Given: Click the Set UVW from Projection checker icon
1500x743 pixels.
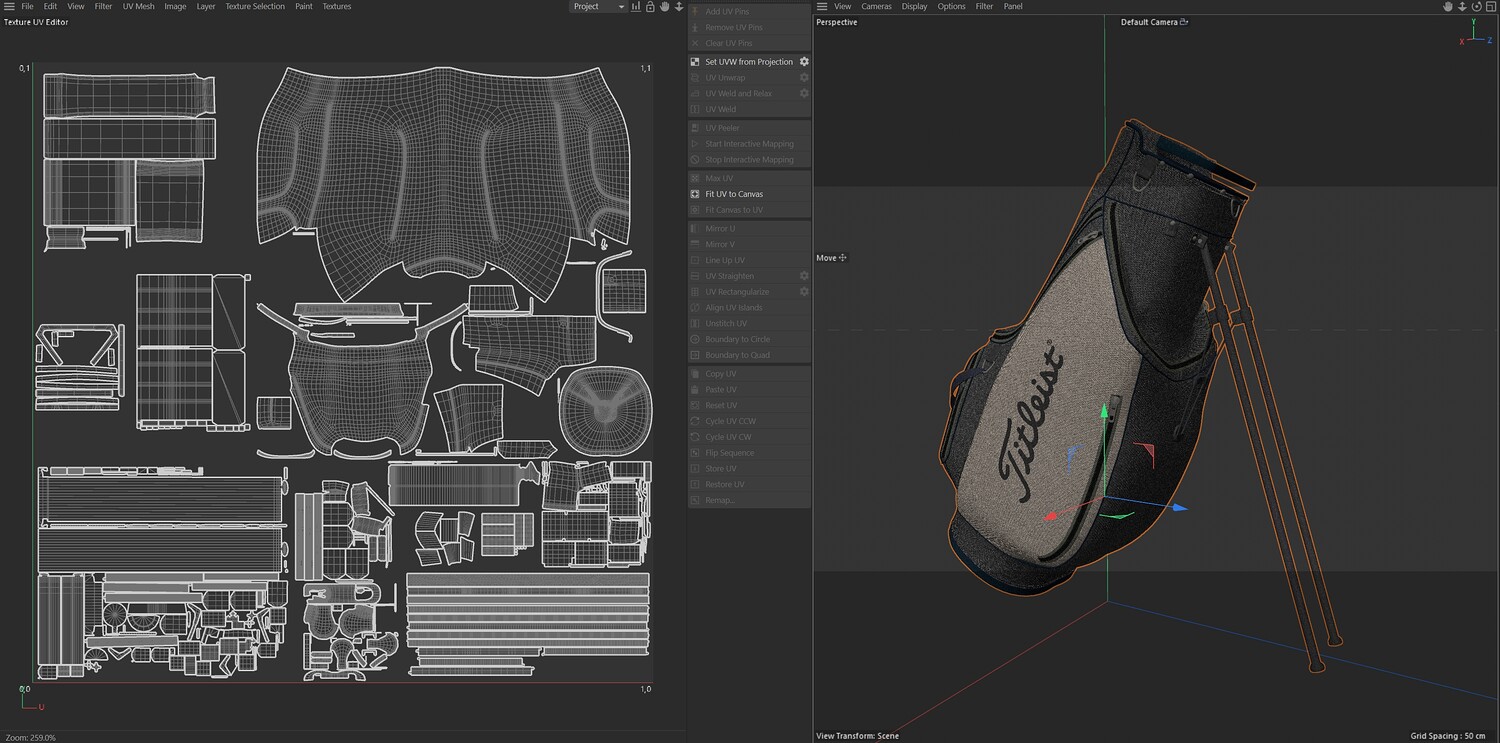Looking at the screenshot, I should (x=696, y=62).
